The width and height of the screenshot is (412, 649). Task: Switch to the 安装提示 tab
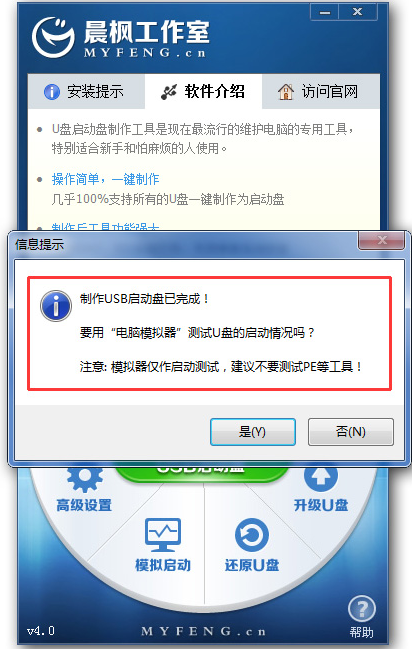86,91
